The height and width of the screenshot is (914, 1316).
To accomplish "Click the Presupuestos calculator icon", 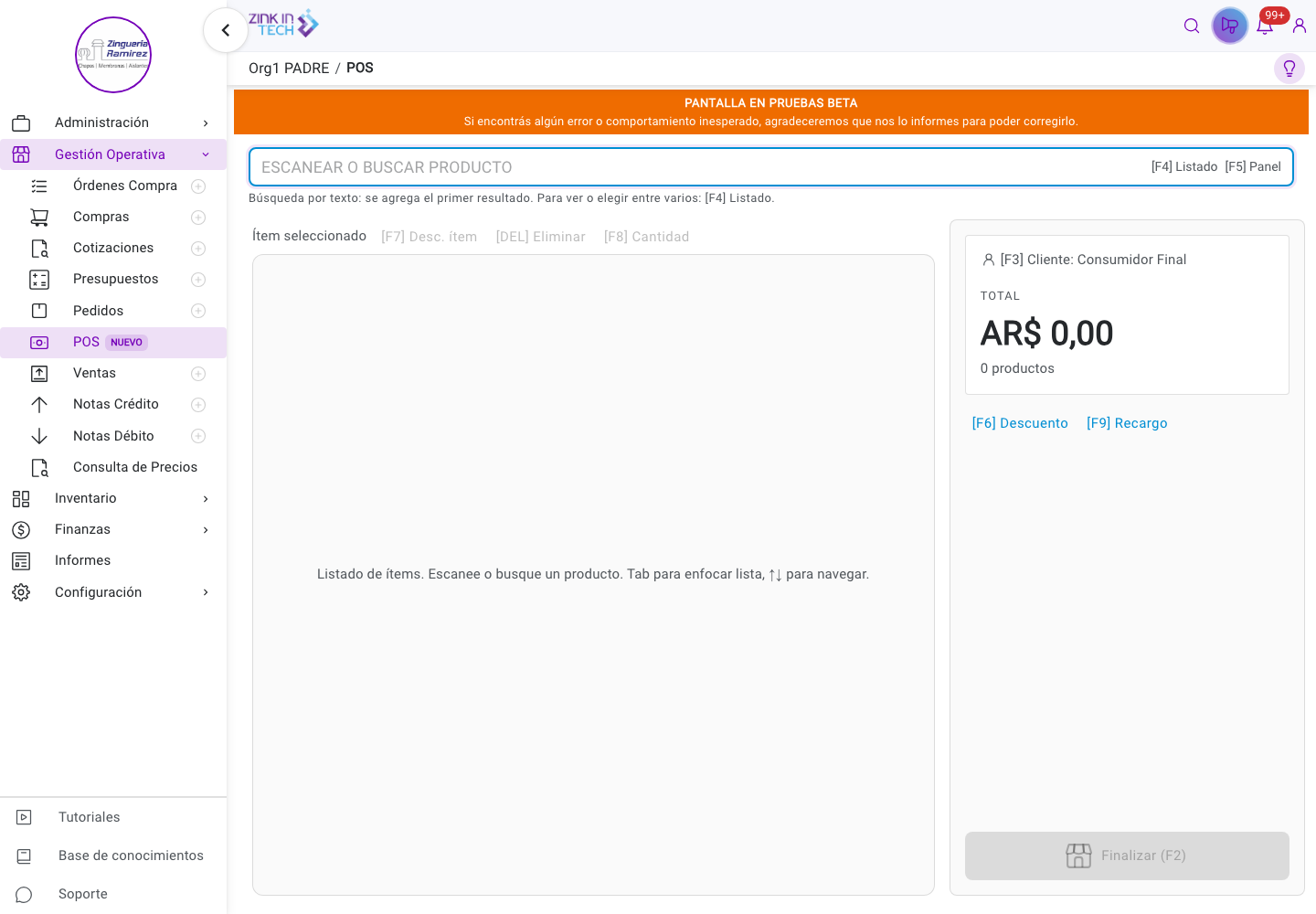I will pyautogui.click(x=39, y=280).
